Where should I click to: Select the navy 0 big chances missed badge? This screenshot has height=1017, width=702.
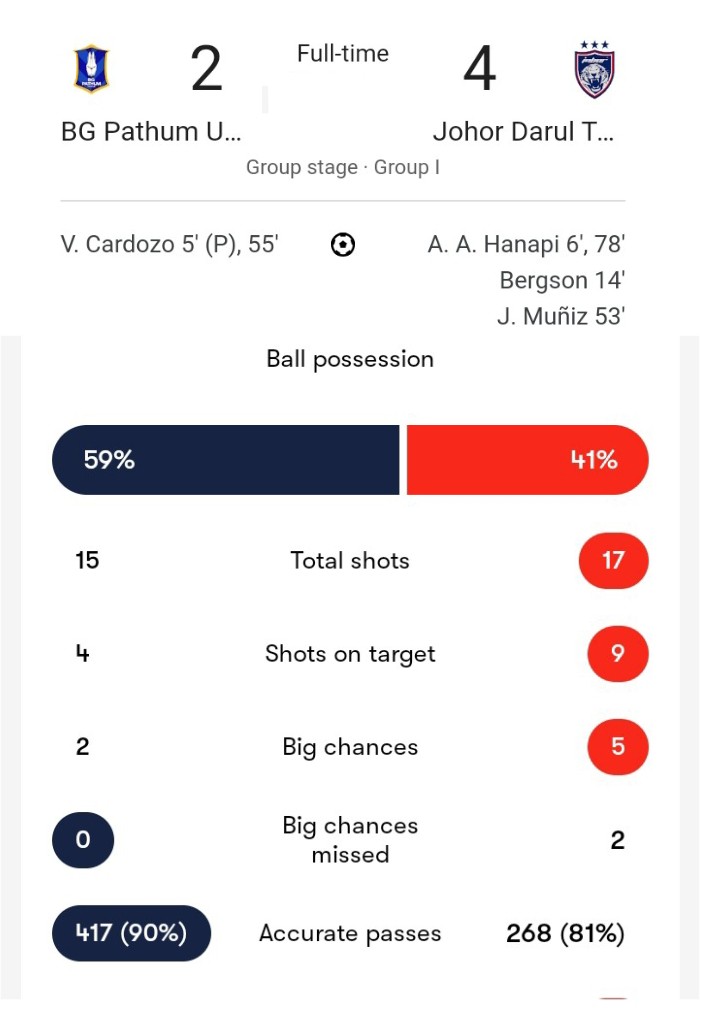(83, 840)
